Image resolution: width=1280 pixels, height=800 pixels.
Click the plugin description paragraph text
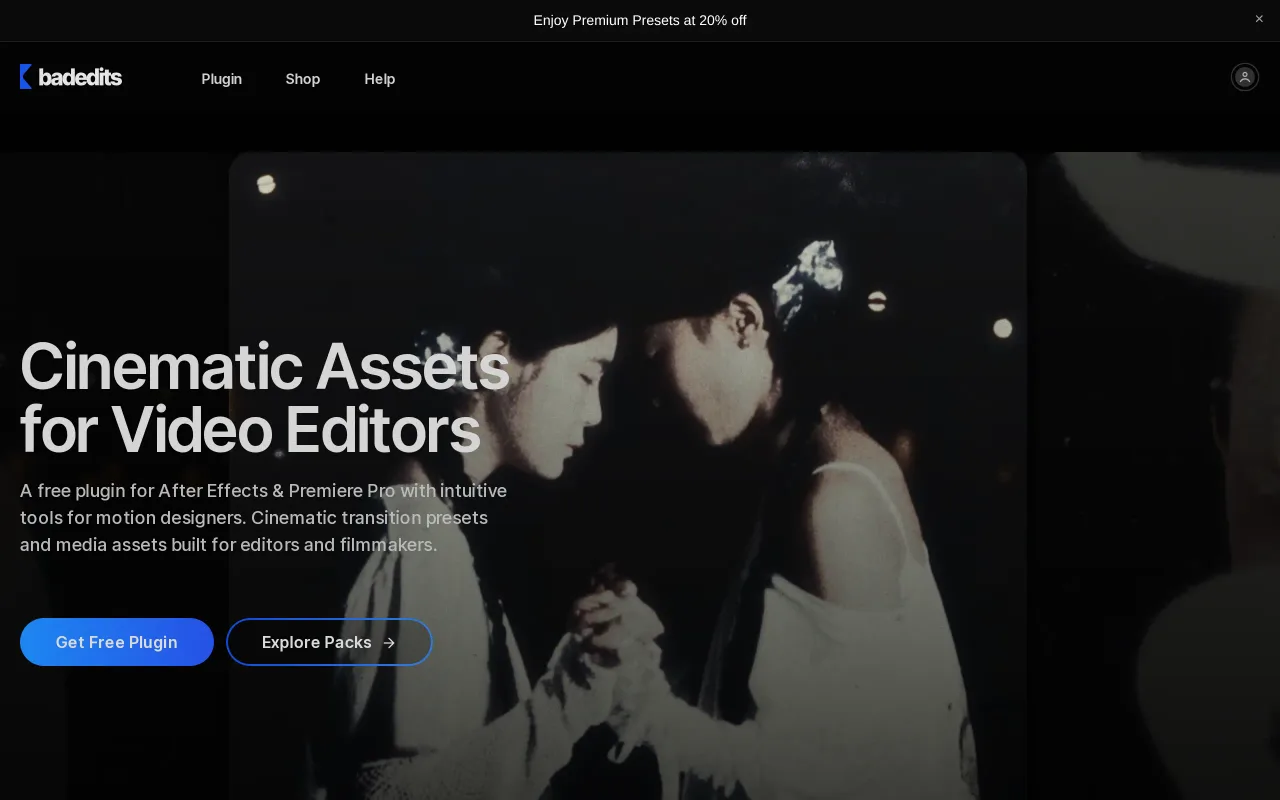point(264,518)
